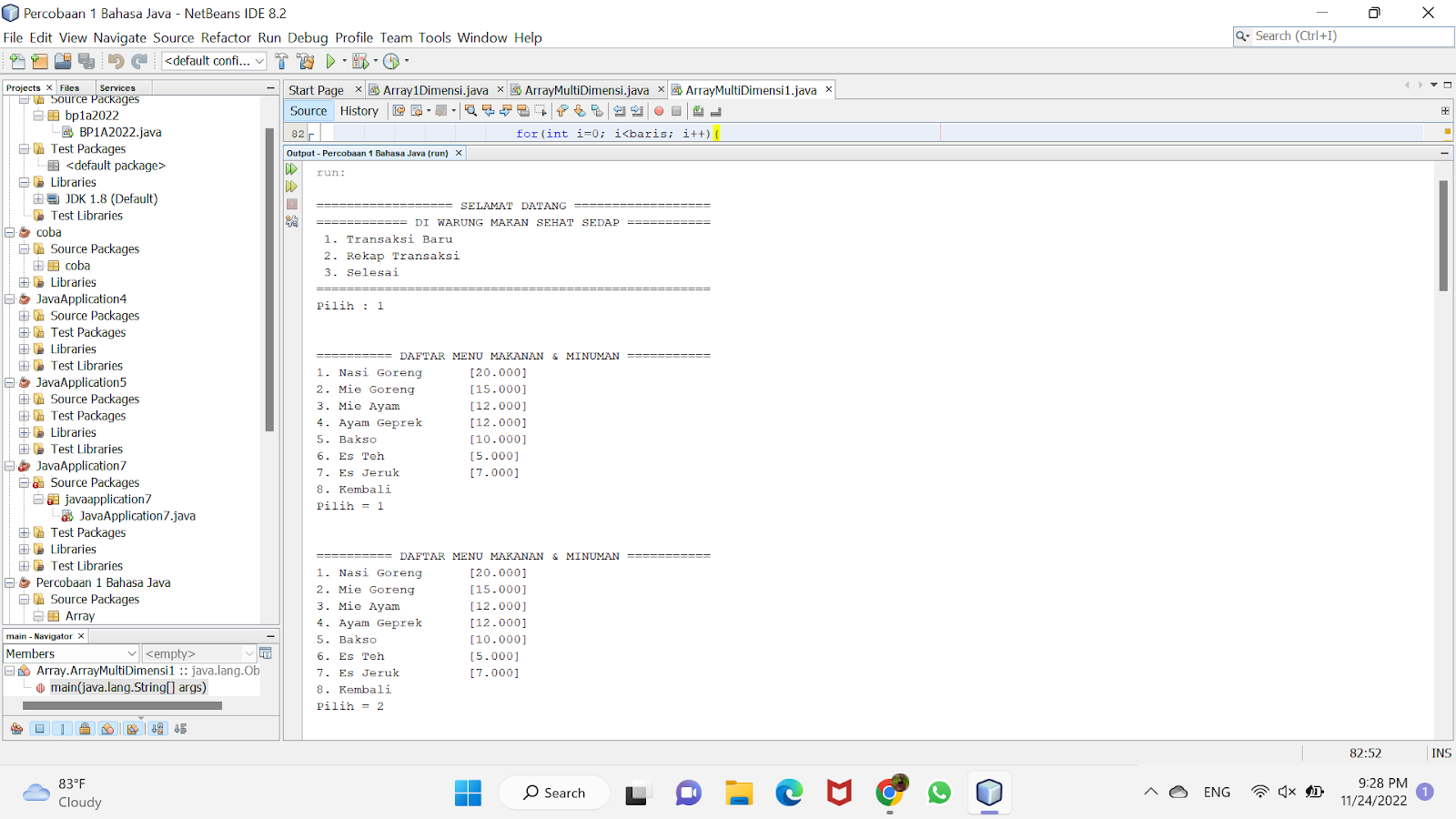The image size is (1456, 819).
Task: Click the Open Project toolbar icon
Action: (x=63, y=61)
